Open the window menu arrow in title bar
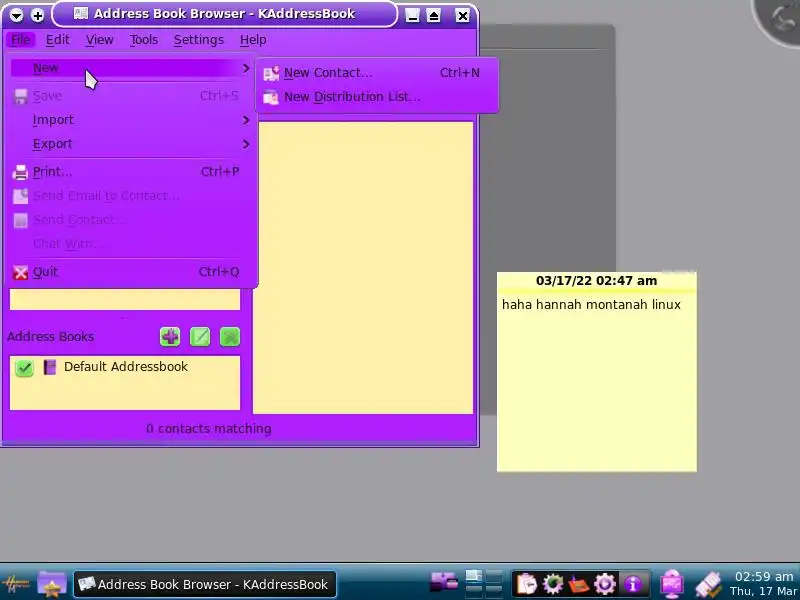 [x=16, y=15]
